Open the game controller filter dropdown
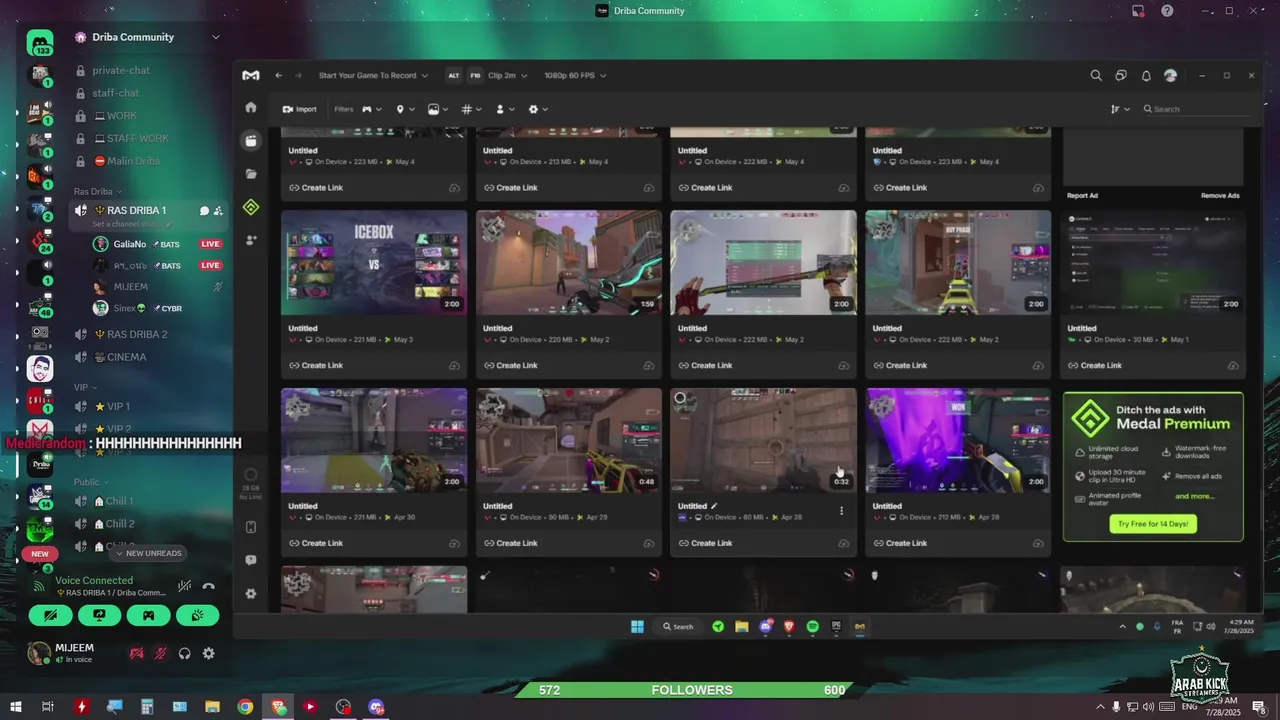Image resolution: width=1280 pixels, height=720 pixels. [x=371, y=109]
